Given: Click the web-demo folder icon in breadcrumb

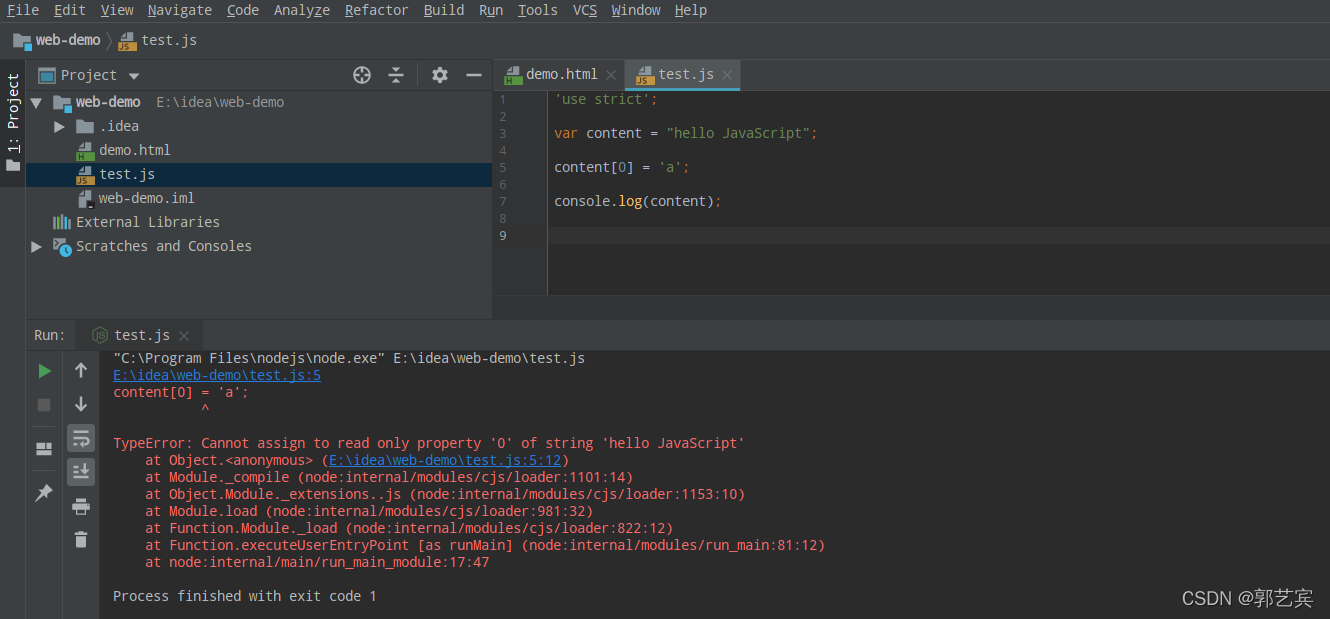Looking at the screenshot, I should (x=22, y=41).
